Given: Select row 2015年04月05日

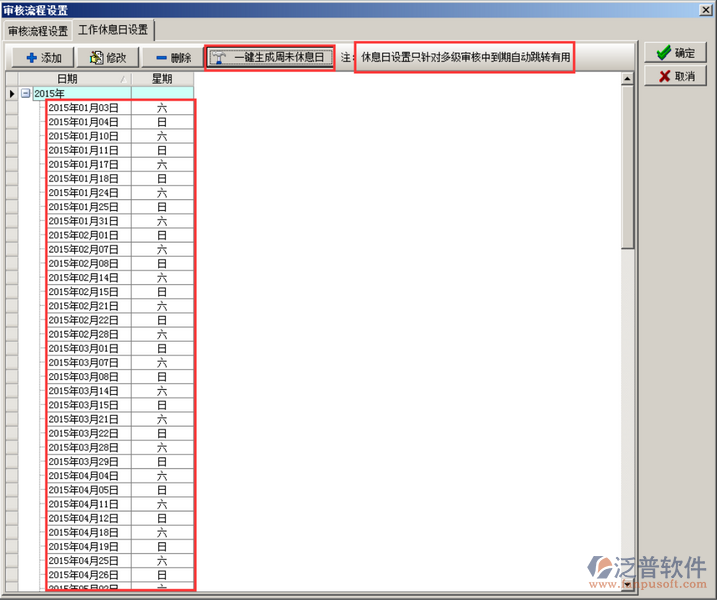Looking at the screenshot, I should click(120, 491).
